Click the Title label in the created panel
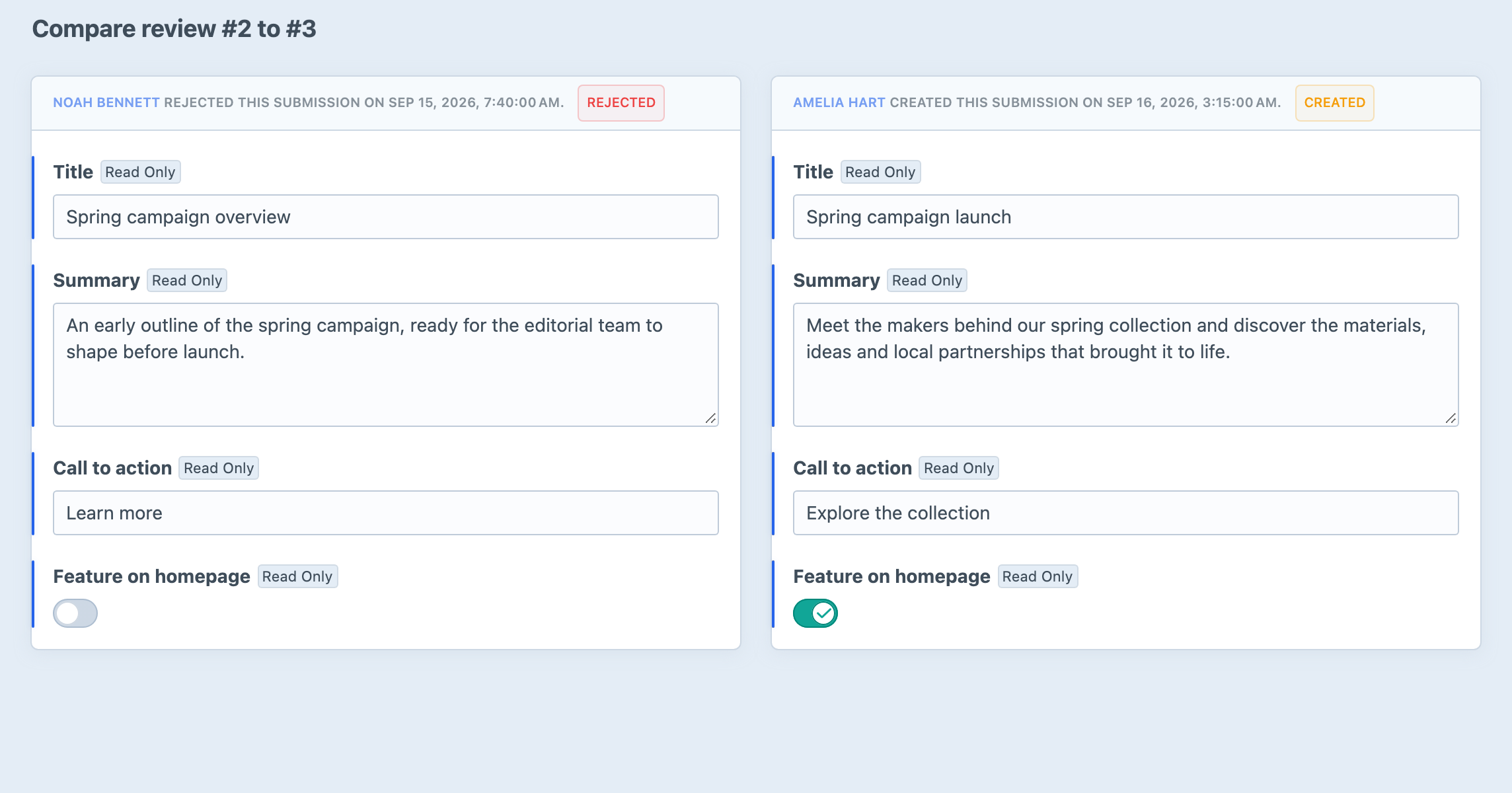The image size is (1512, 793). coord(813,172)
